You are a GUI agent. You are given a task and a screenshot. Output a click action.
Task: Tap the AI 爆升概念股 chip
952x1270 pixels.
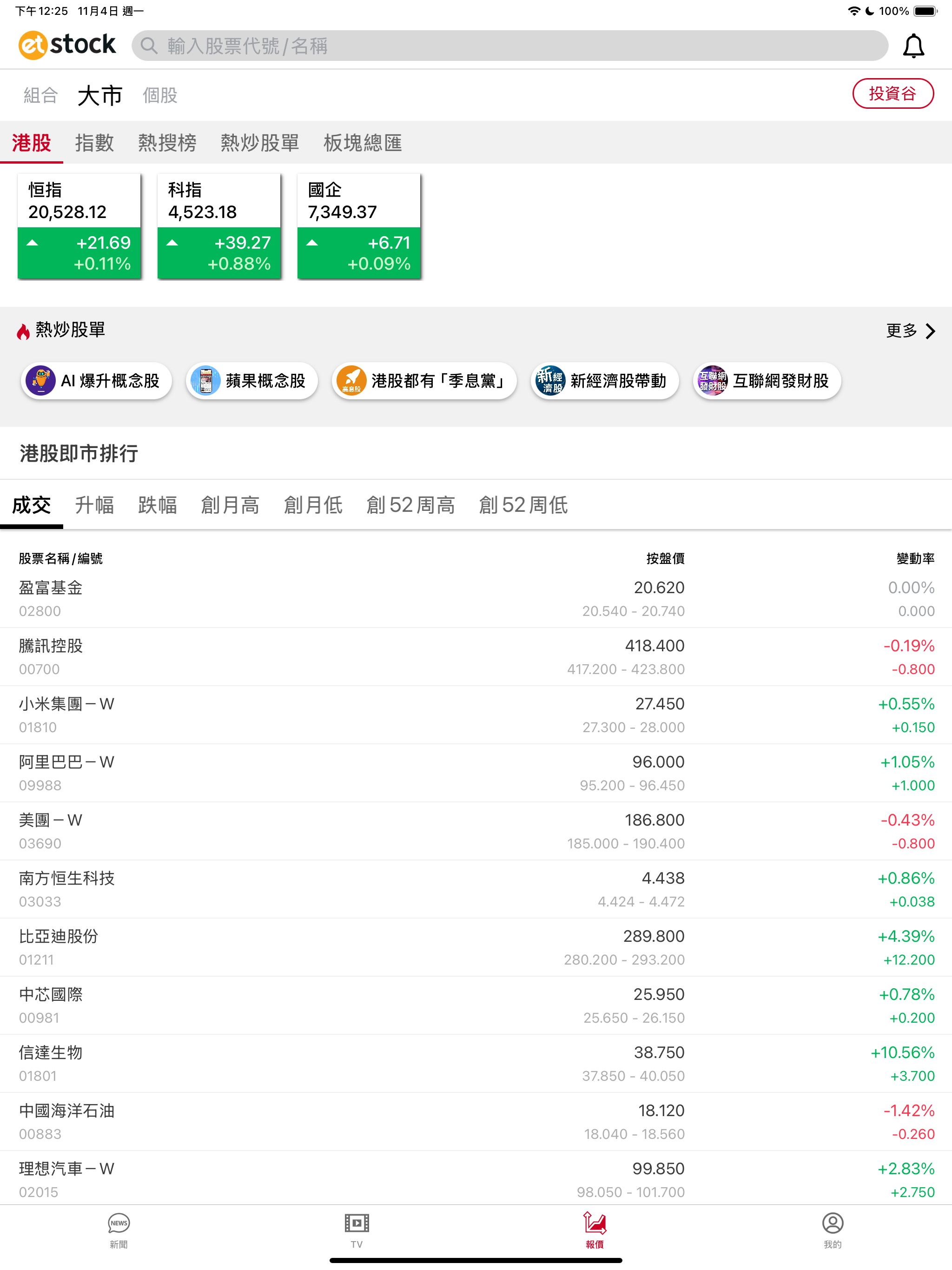pos(97,380)
